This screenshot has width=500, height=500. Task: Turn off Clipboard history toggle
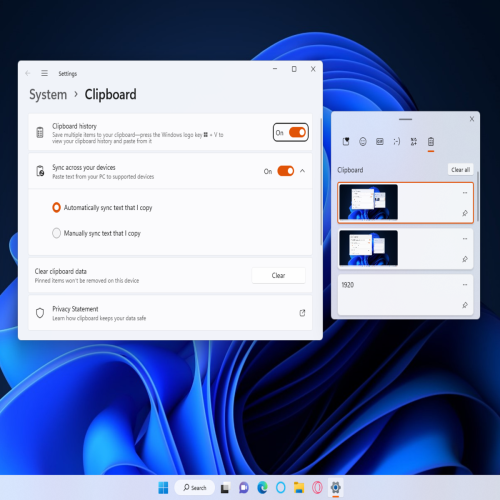(297, 132)
